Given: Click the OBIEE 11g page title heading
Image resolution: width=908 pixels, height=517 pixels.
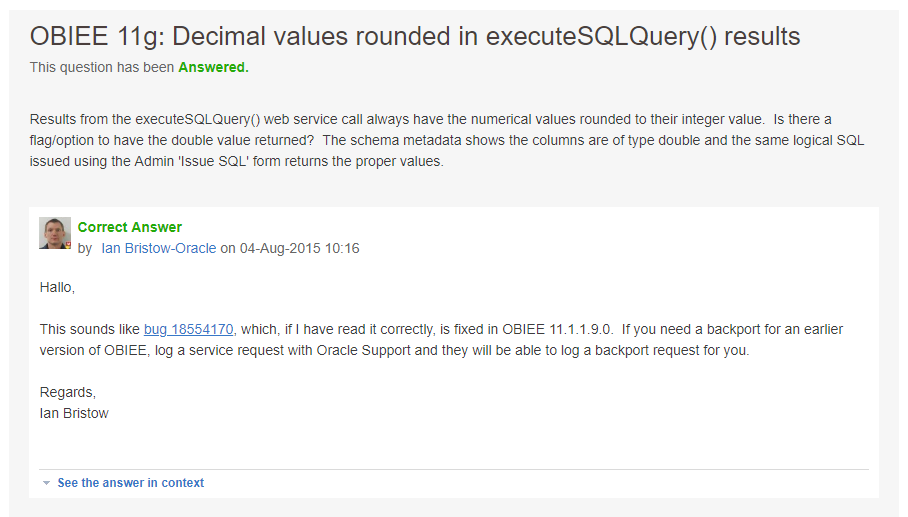Looking at the screenshot, I should pos(415,36).
